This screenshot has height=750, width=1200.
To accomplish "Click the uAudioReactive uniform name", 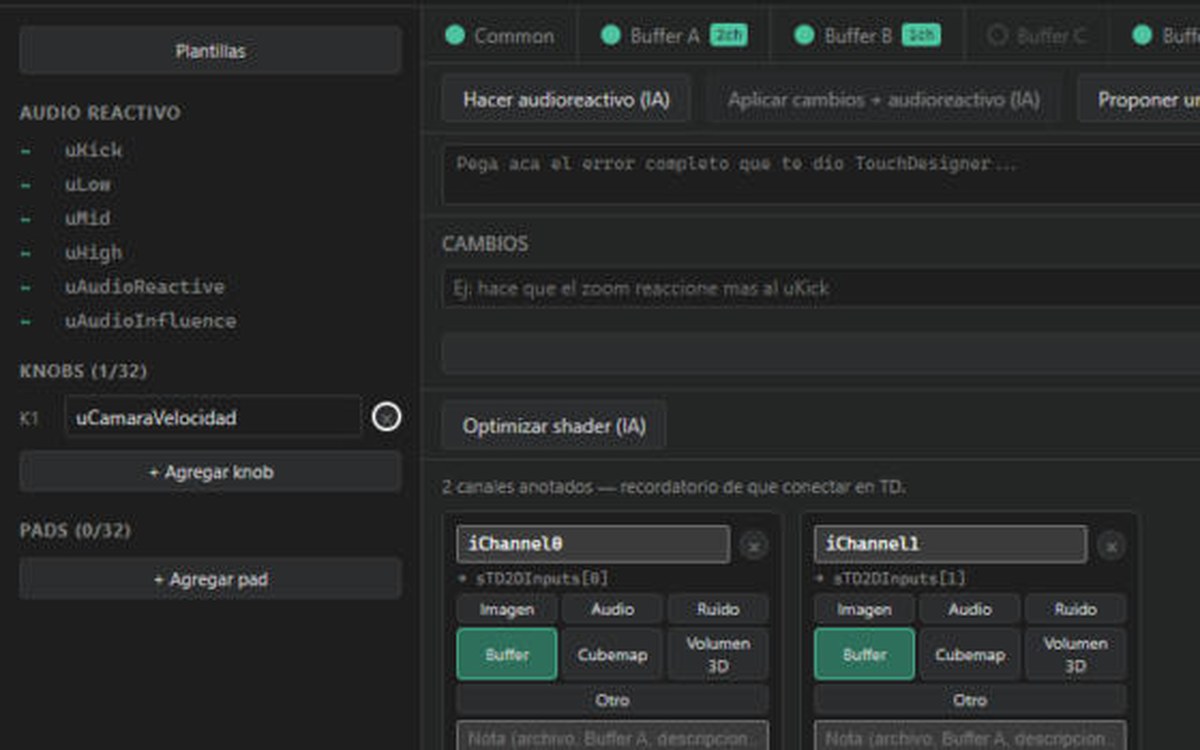I will tap(145, 286).
